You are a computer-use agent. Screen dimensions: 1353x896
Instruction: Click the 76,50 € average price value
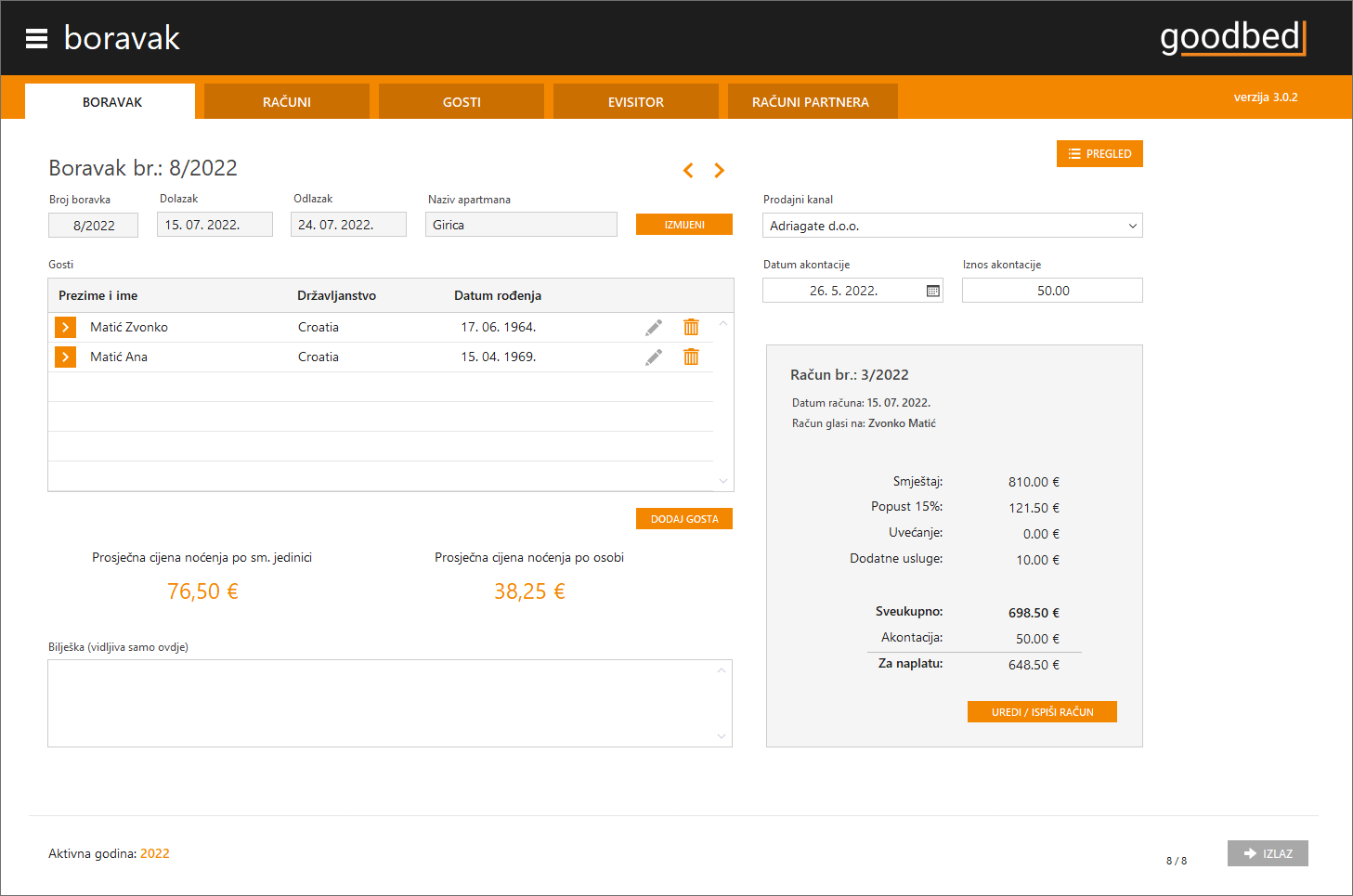pyautogui.click(x=202, y=591)
